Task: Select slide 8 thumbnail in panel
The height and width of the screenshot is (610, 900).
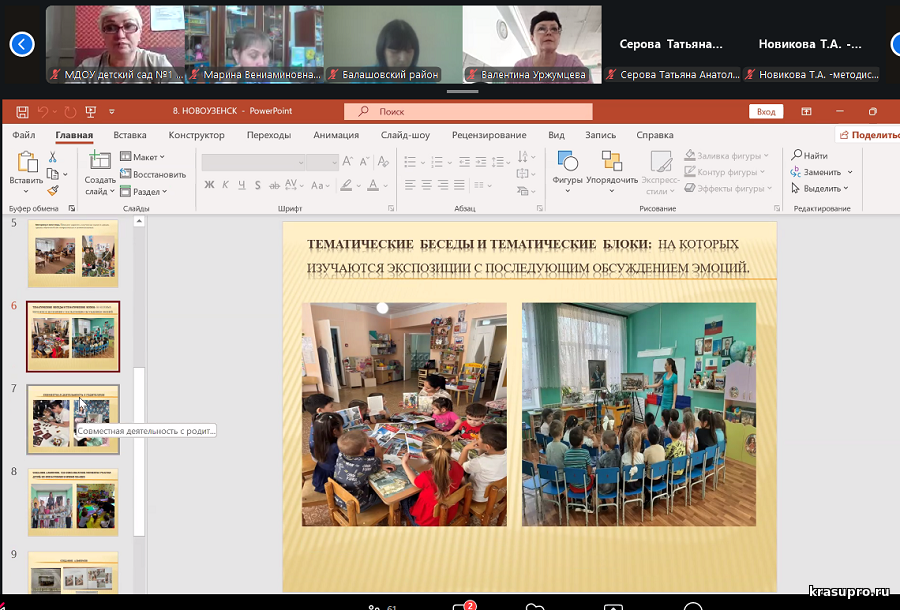Action: [x=73, y=503]
